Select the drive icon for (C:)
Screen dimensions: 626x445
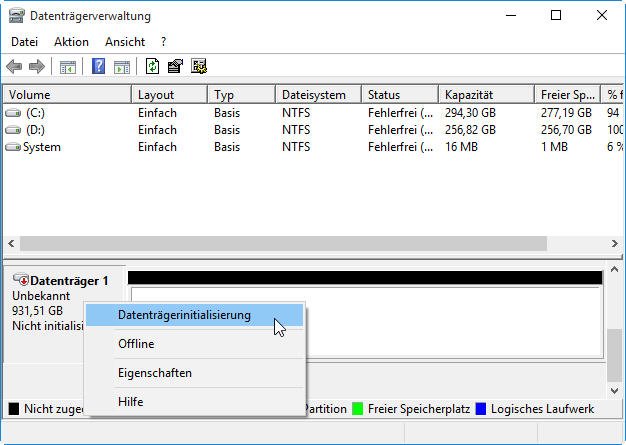tap(13, 113)
